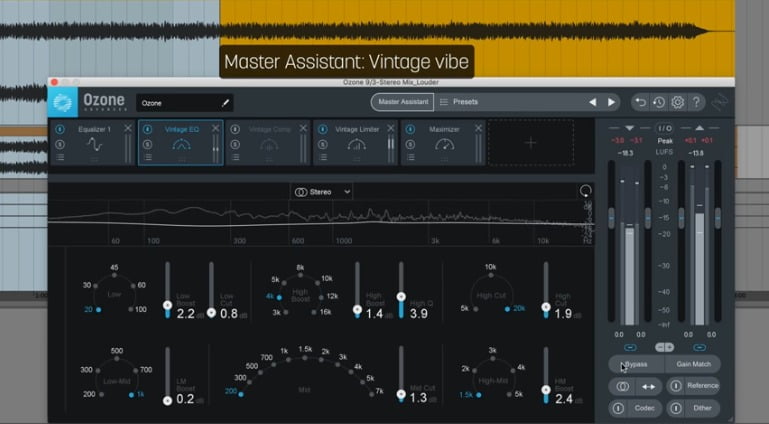
Task: Select the LUFS meter readout label
Action: [665, 152]
